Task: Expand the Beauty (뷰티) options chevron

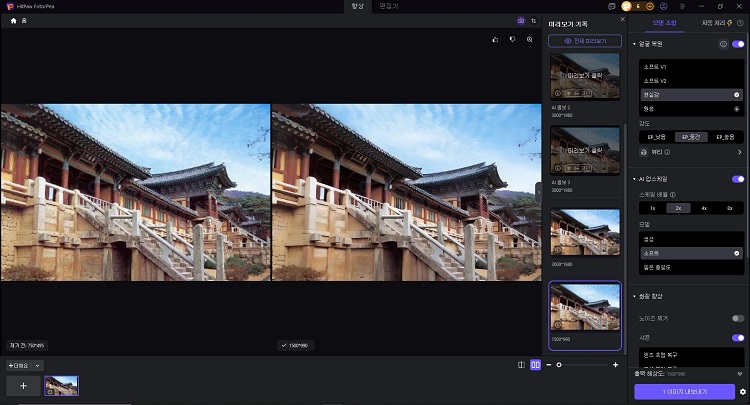Action: [739, 152]
